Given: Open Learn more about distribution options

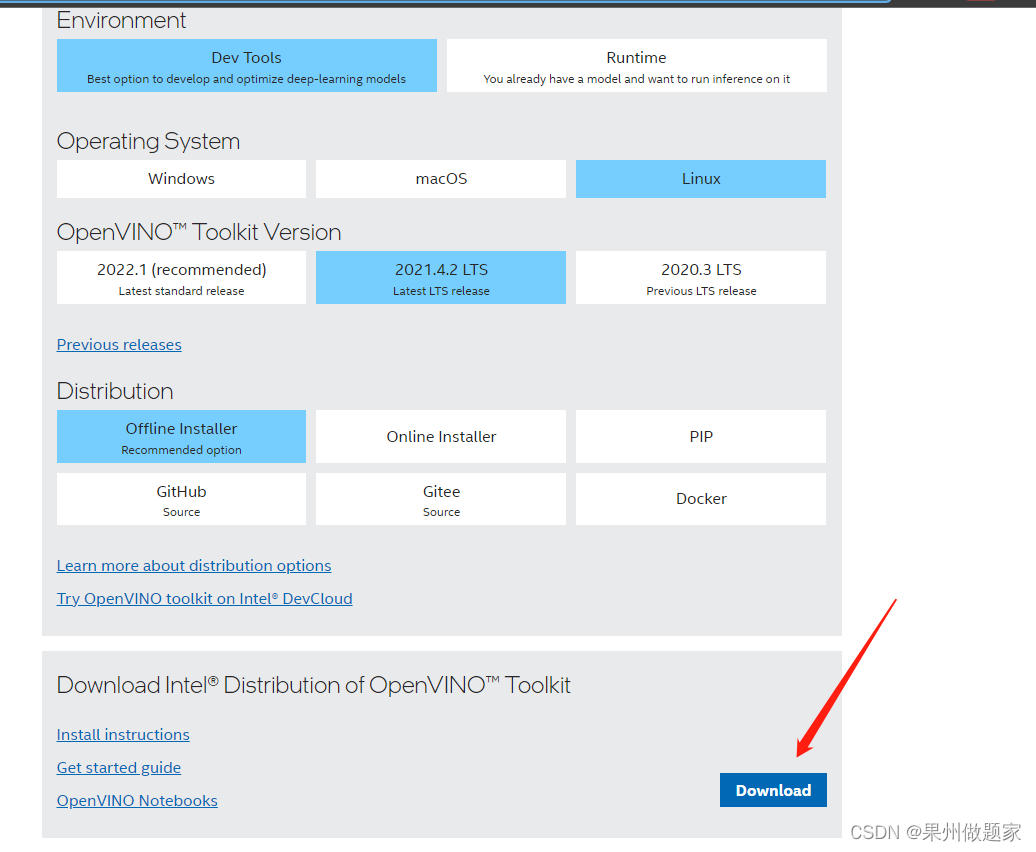Looking at the screenshot, I should pos(193,565).
